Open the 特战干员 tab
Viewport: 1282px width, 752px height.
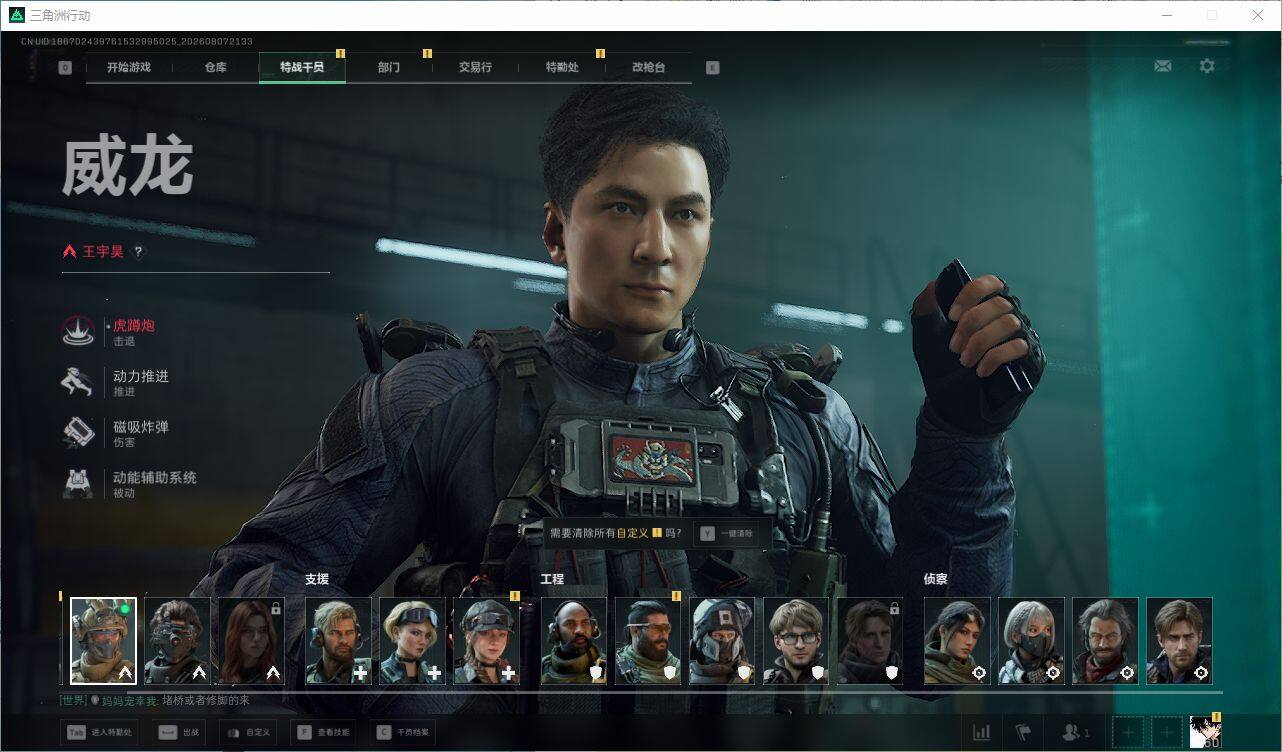click(302, 68)
